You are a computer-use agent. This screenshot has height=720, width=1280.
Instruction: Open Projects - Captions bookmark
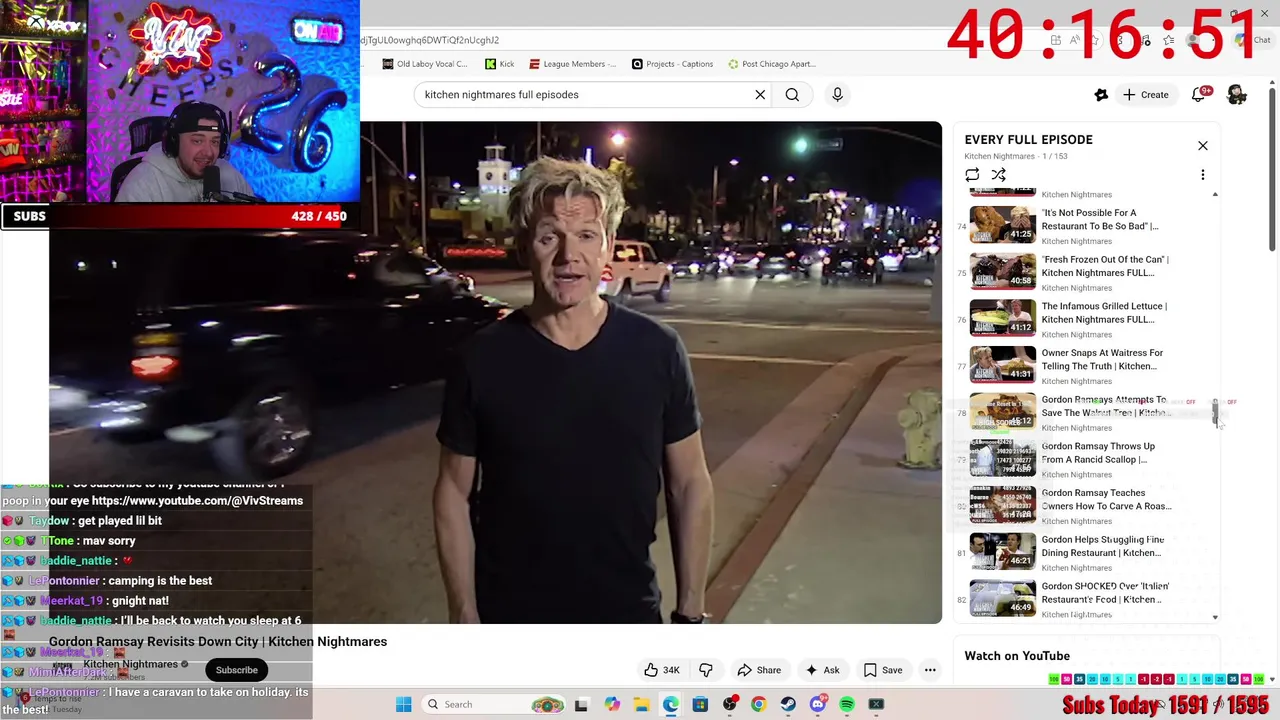(x=673, y=64)
